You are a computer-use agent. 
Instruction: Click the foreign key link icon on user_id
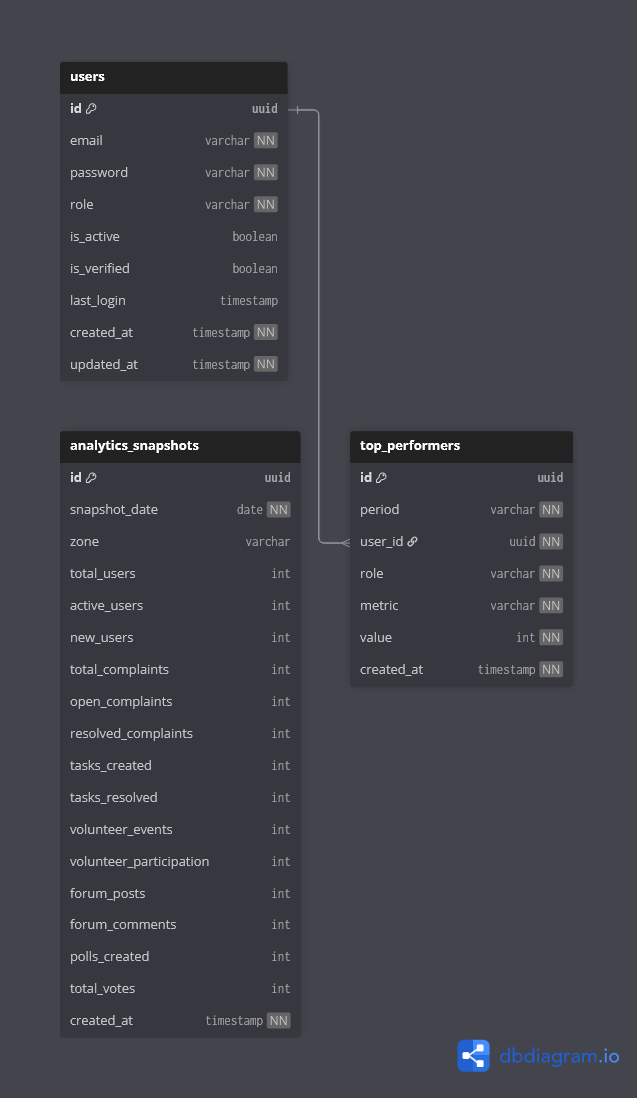coord(412,542)
